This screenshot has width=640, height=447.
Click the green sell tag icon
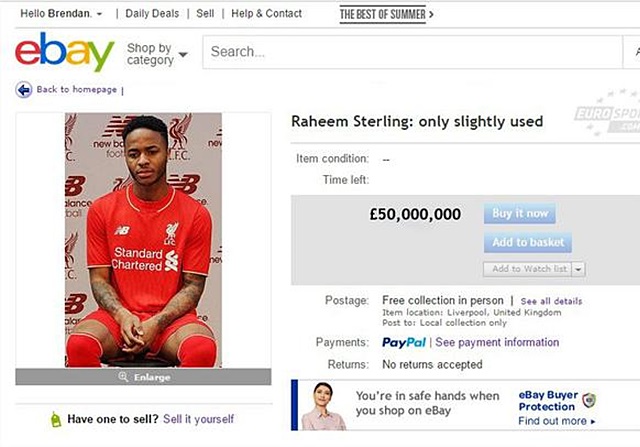(56, 419)
